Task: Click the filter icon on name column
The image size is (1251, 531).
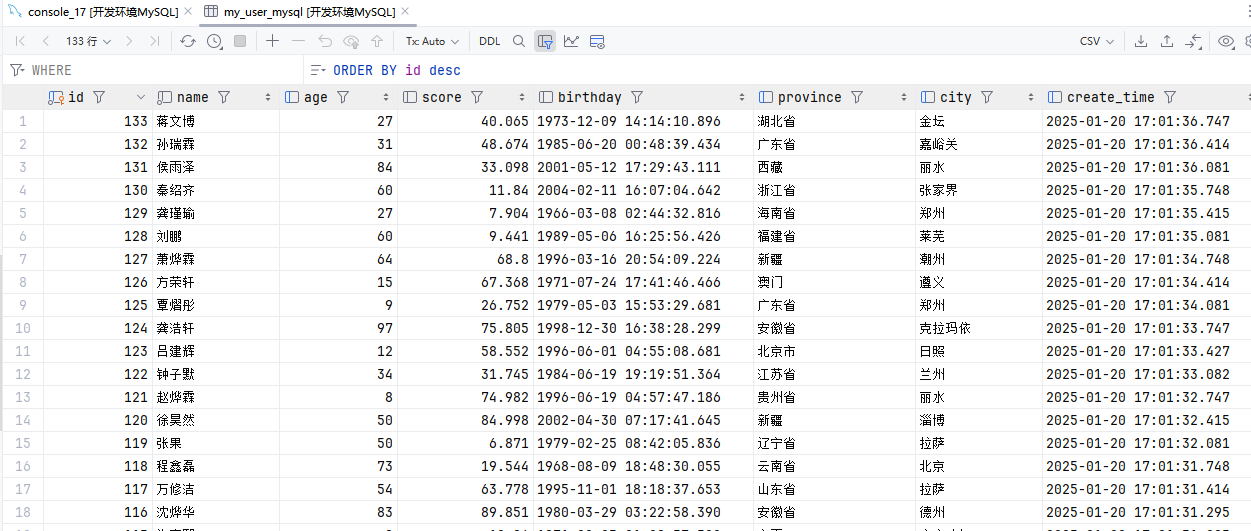Action: 224,97
